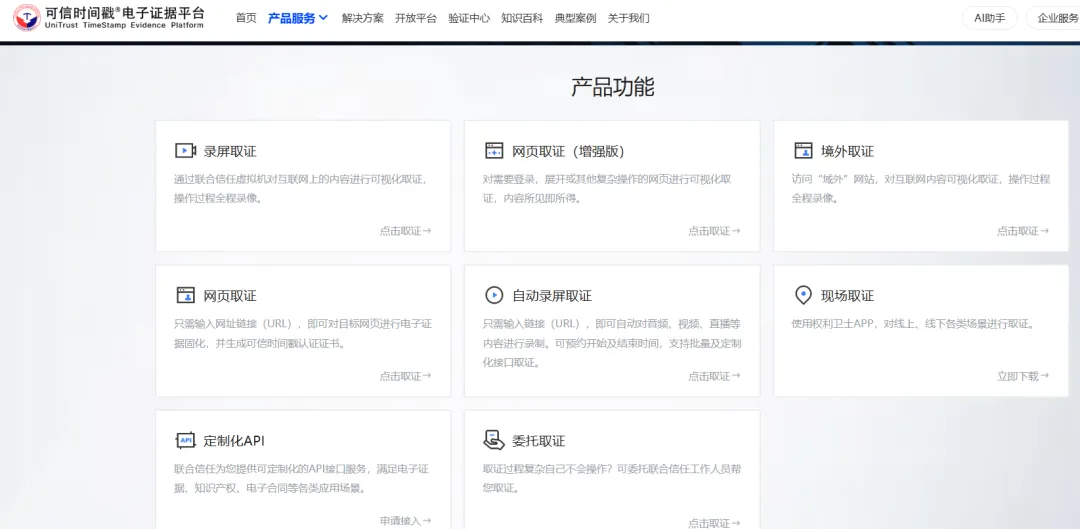Screen dimensions: 1080x529
Task: Click the 境外取证 card title
Action: click(x=847, y=152)
